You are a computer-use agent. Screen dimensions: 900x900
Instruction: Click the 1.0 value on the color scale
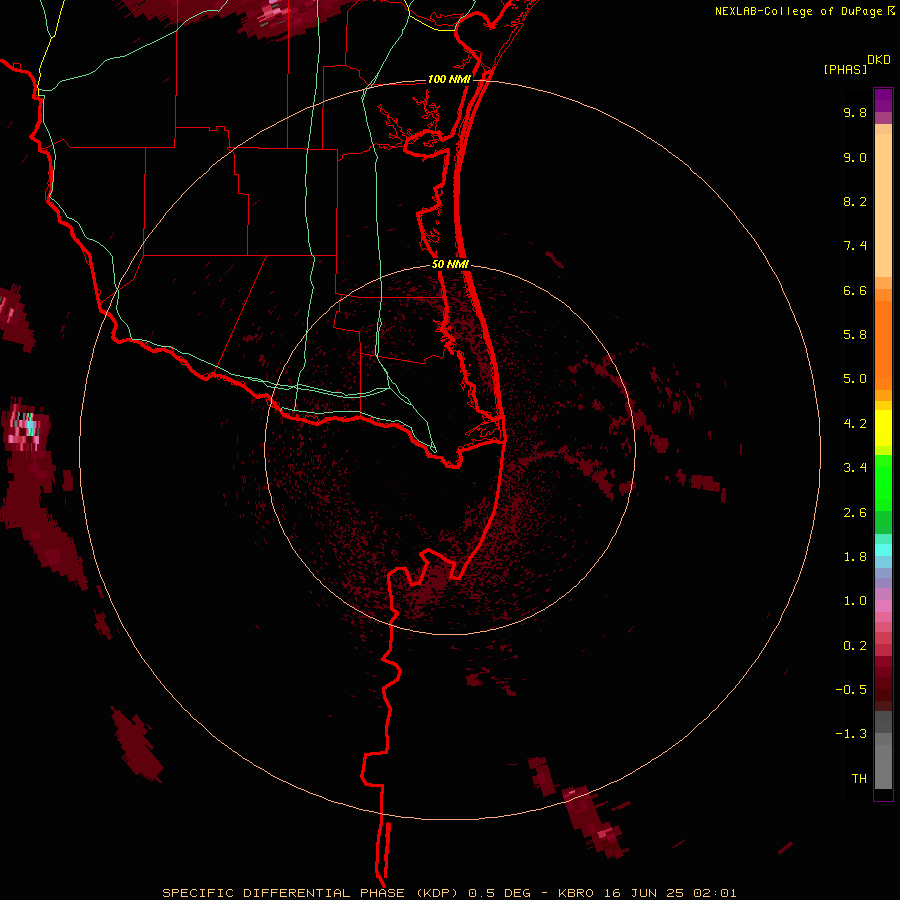click(x=855, y=602)
